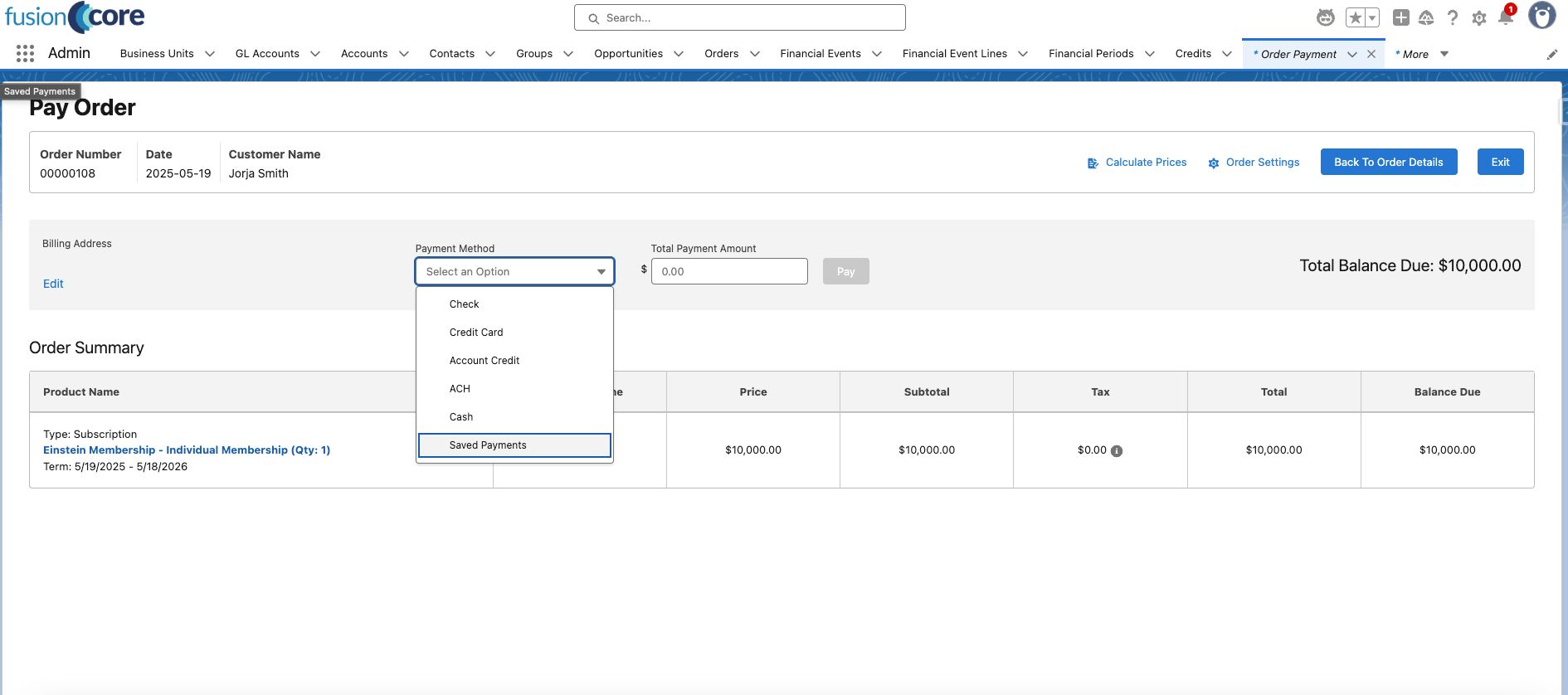Open the Notifications bell icon
Screen dimensions: 1568x695
coord(1506,17)
